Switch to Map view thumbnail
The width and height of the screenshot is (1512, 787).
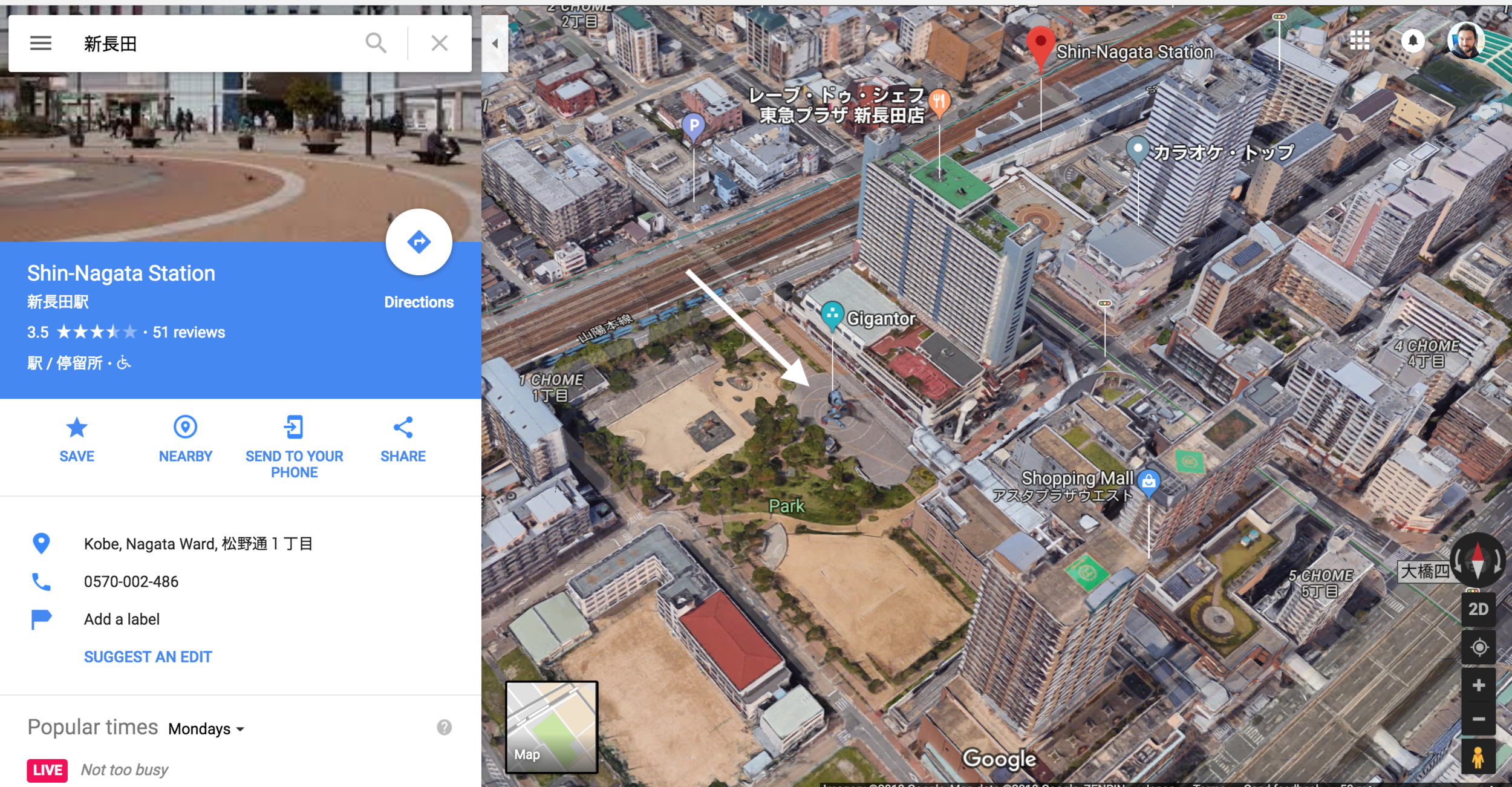pos(552,727)
